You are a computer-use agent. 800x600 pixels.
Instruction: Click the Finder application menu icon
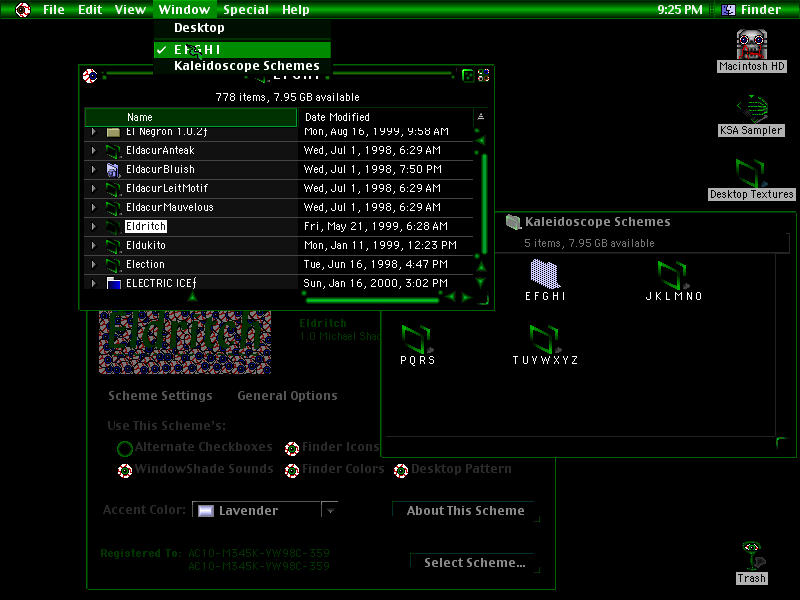[728, 9]
